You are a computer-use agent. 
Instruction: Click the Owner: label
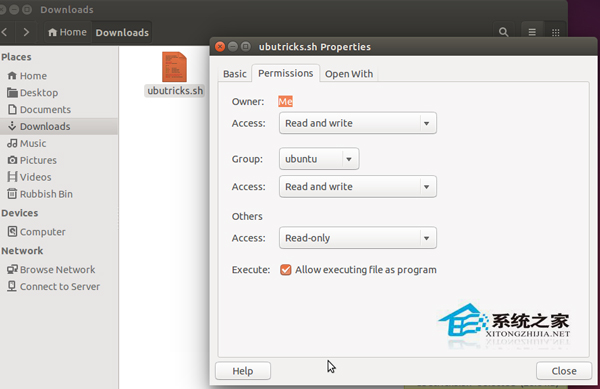pyautogui.click(x=248, y=101)
